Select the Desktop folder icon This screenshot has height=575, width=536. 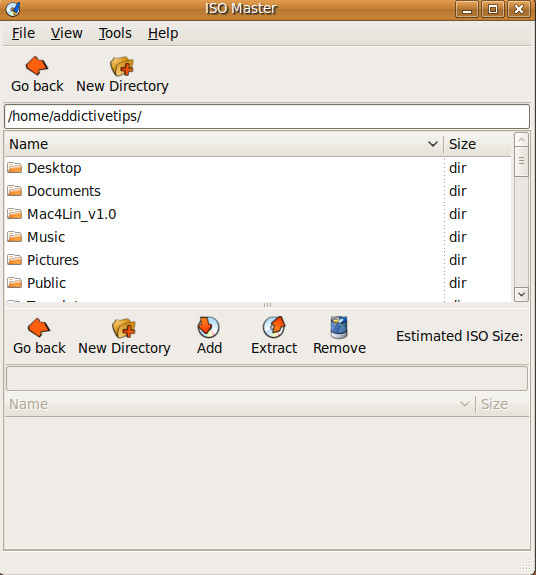pos(15,168)
